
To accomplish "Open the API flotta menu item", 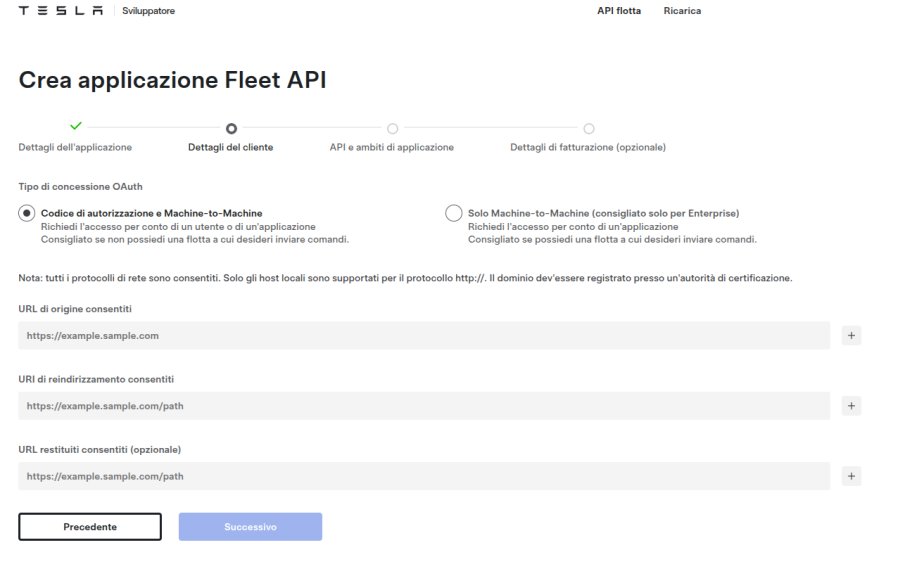I will coord(618,11).
